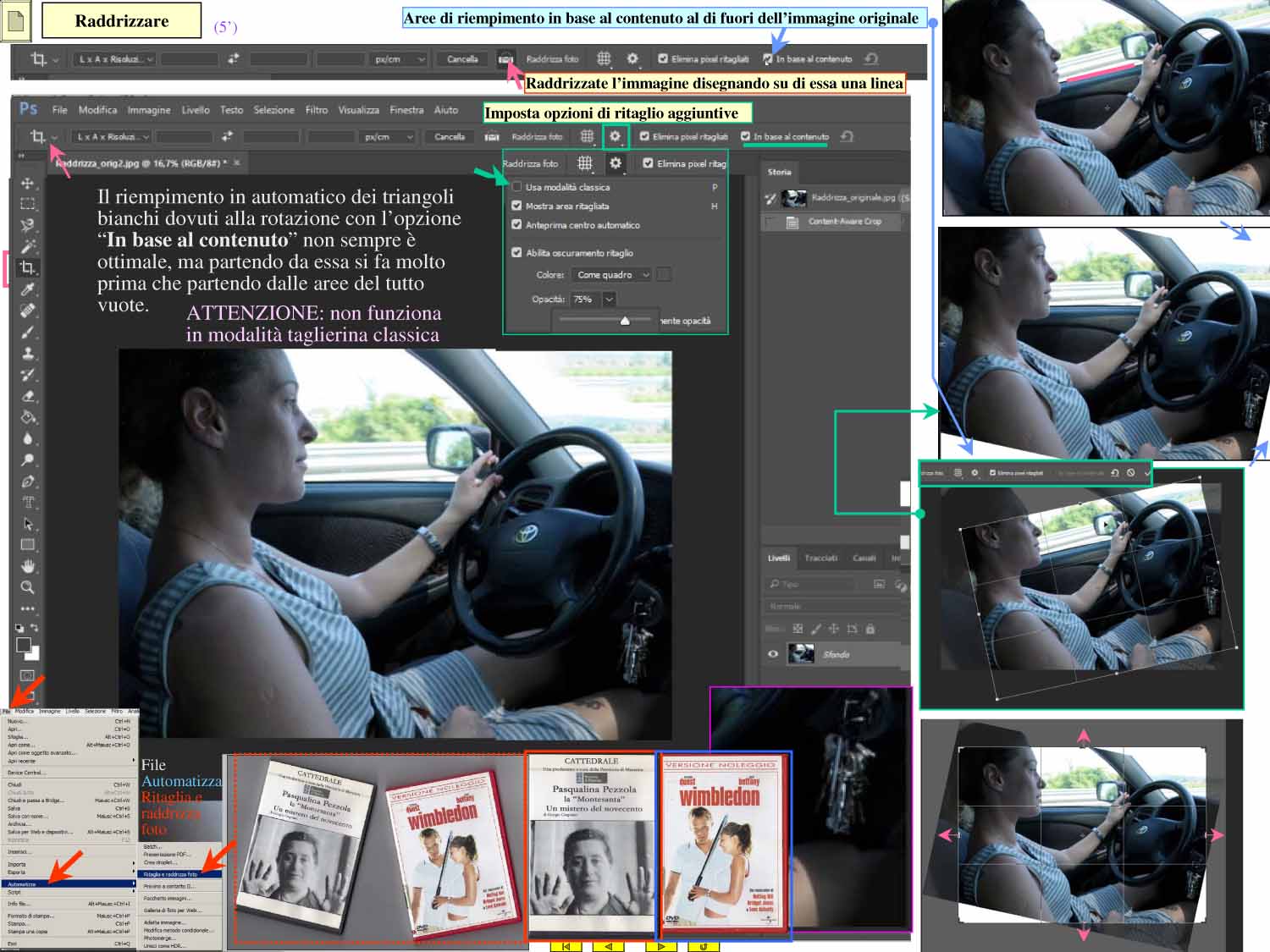Click the color swatch next to Come quadro
1270x952 pixels.
click(x=664, y=274)
